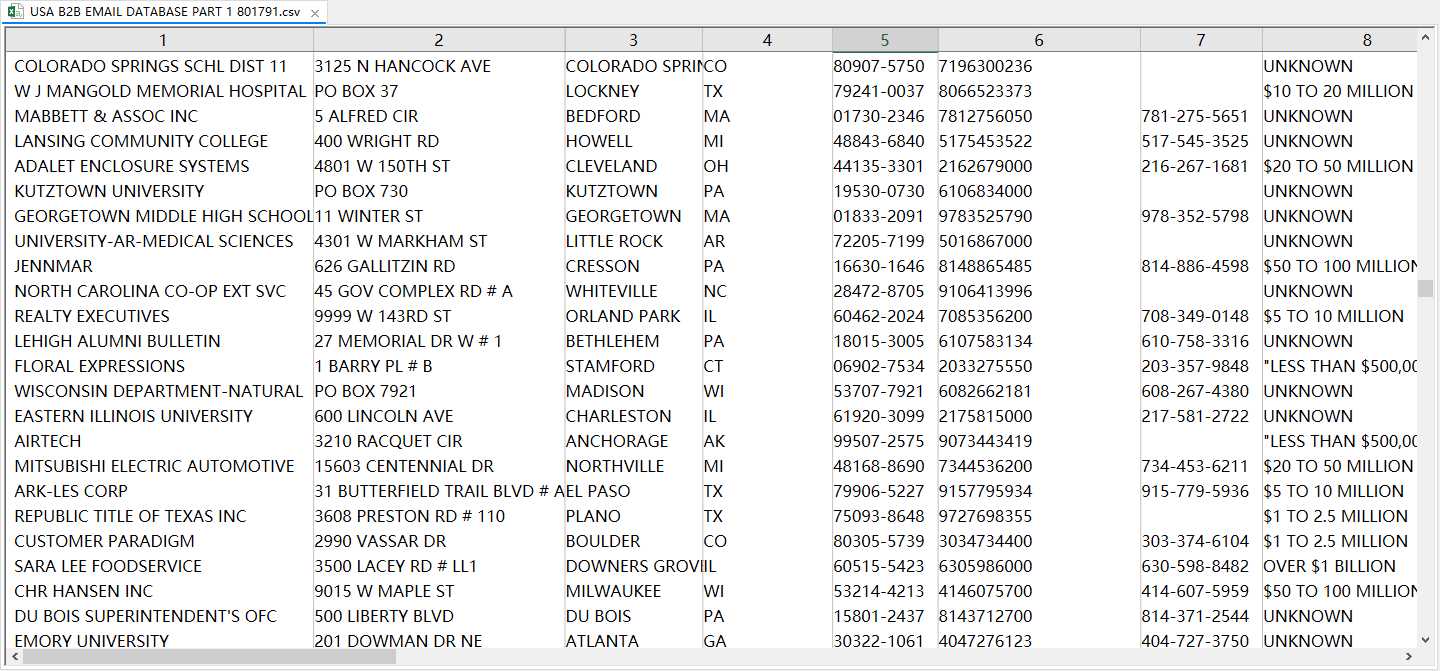Click the vertical scrollbar thumb
The image size is (1440, 671).
pyautogui.click(x=1425, y=288)
